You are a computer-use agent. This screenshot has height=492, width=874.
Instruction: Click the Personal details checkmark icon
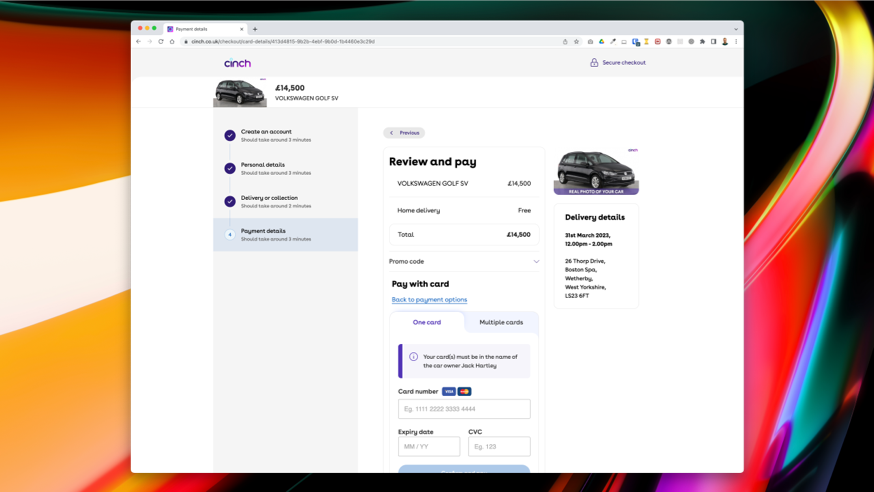click(230, 168)
